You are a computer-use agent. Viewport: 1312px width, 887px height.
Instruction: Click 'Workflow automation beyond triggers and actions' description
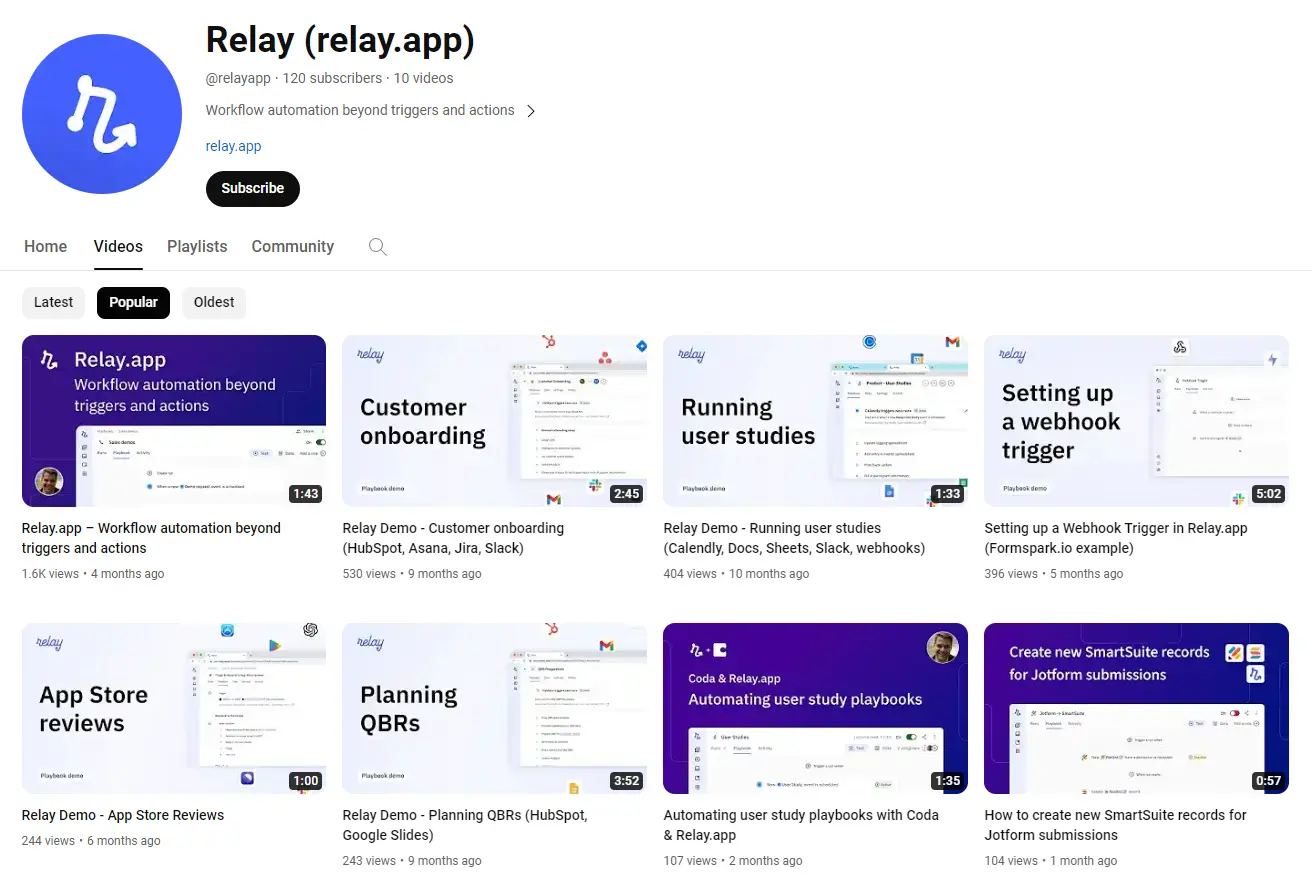point(360,111)
